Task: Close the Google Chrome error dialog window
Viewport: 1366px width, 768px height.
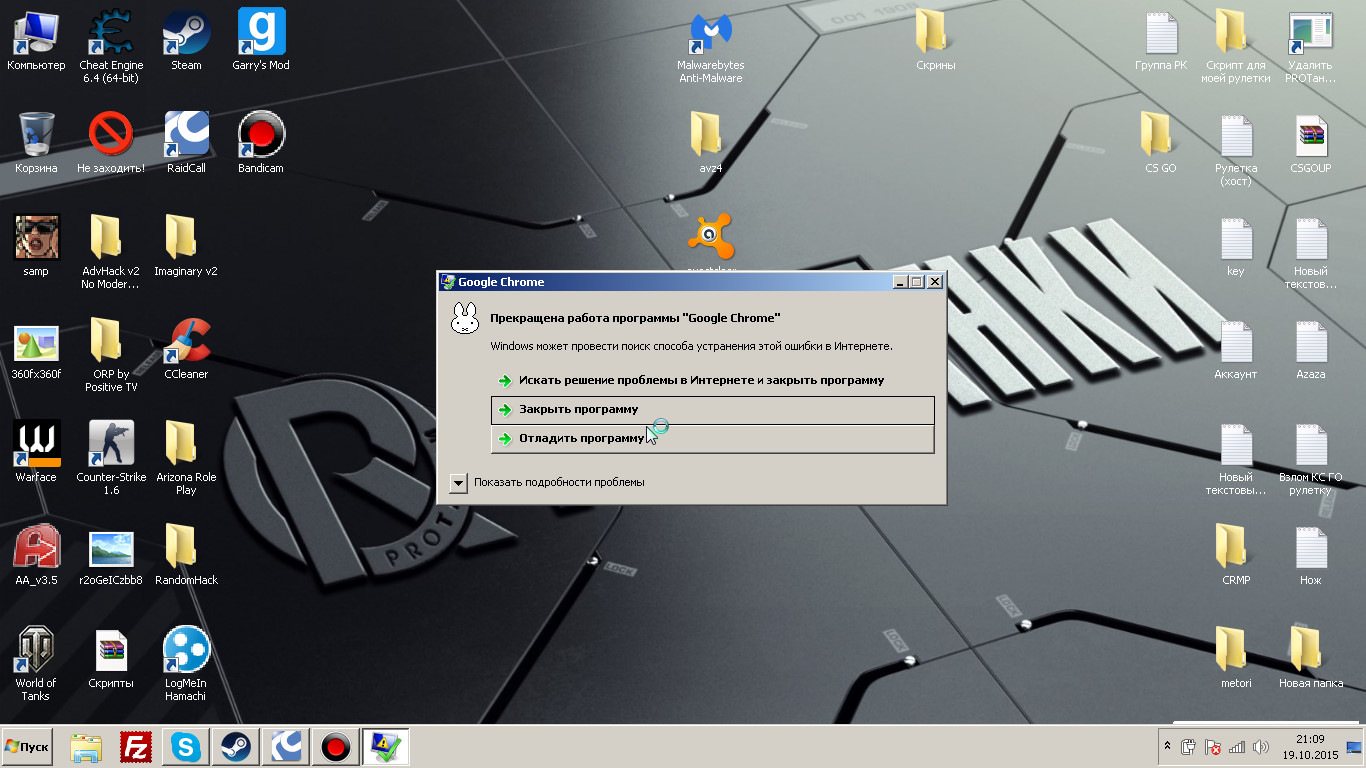Action: click(x=935, y=282)
